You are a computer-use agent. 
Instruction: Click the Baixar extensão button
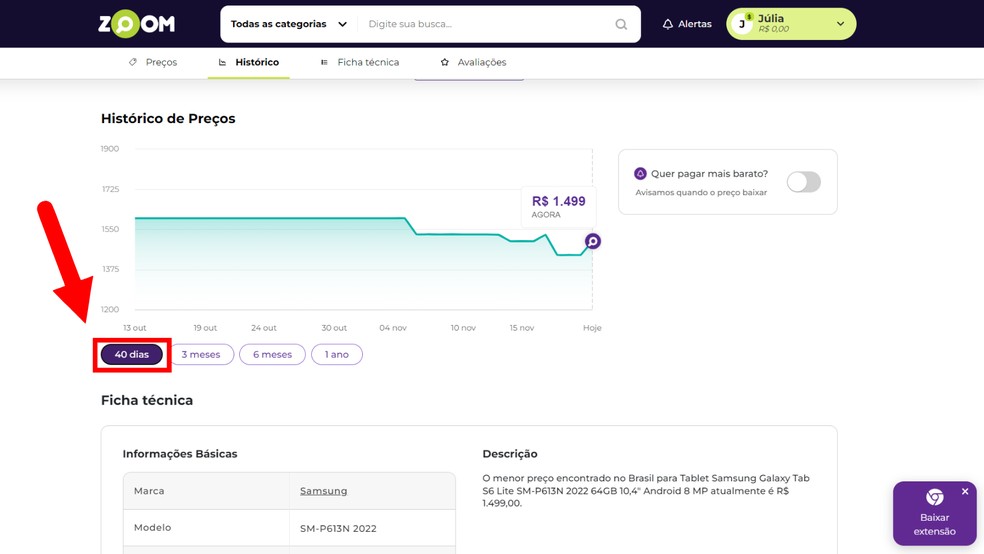click(x=934, y=513)
